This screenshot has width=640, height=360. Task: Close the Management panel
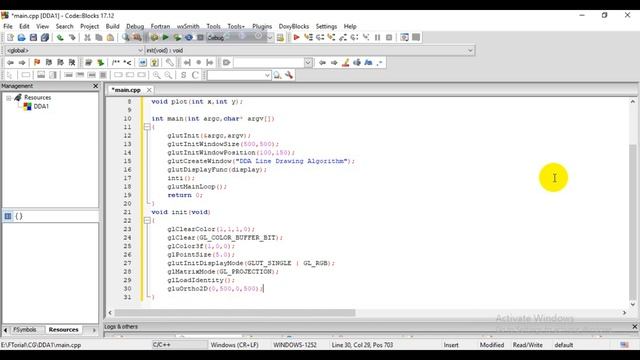96,86
